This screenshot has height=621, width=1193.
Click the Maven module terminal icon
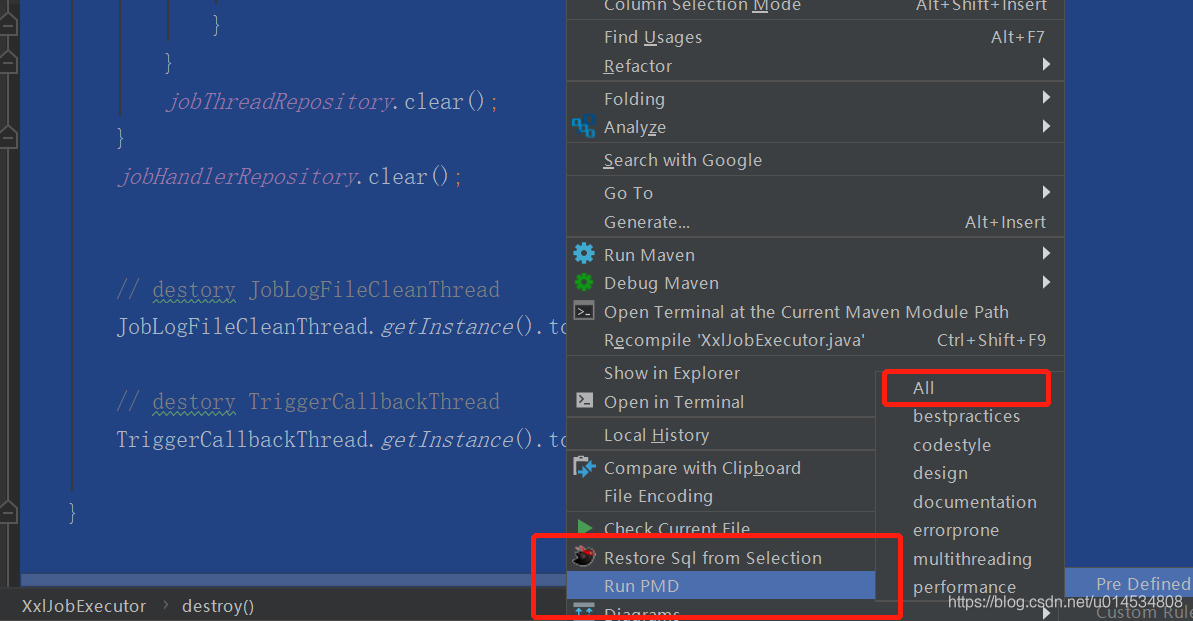584,311
